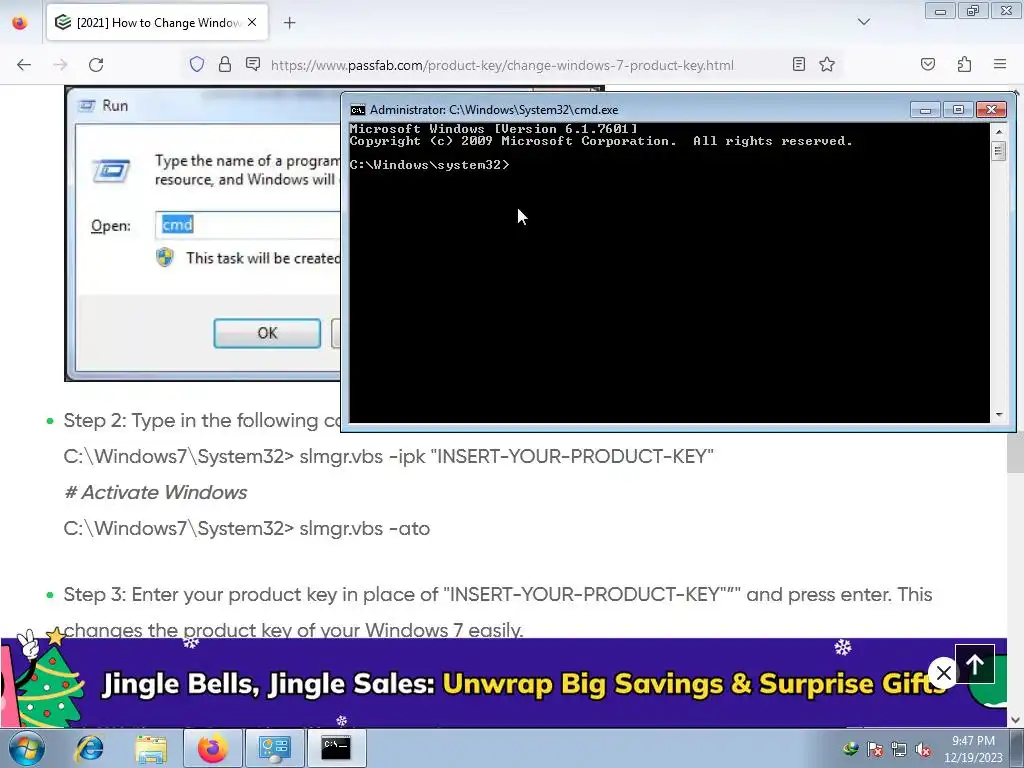
Task: Click the cmd scrollbar thumb
Action: 999,151
